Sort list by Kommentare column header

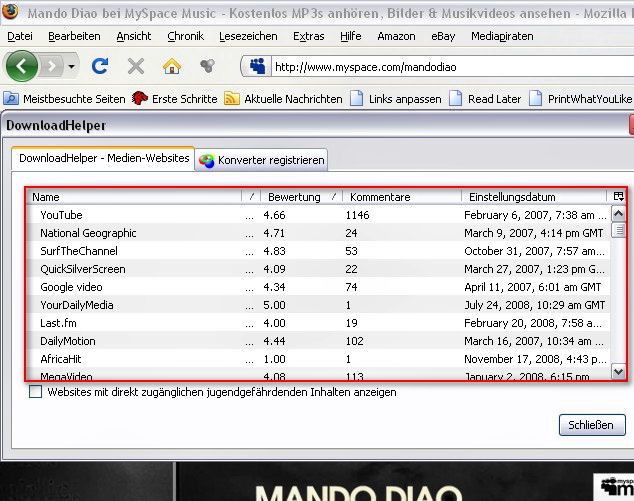402,197
